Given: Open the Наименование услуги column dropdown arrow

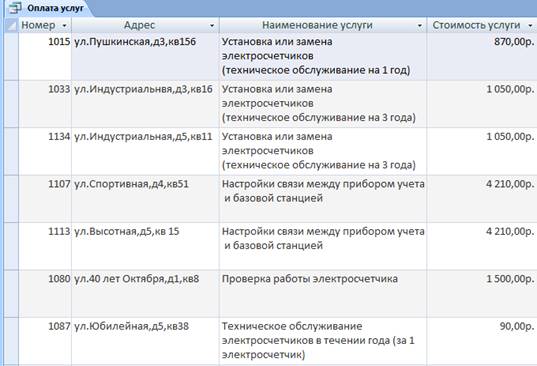Looking at the screenshot, I should 420,25.
